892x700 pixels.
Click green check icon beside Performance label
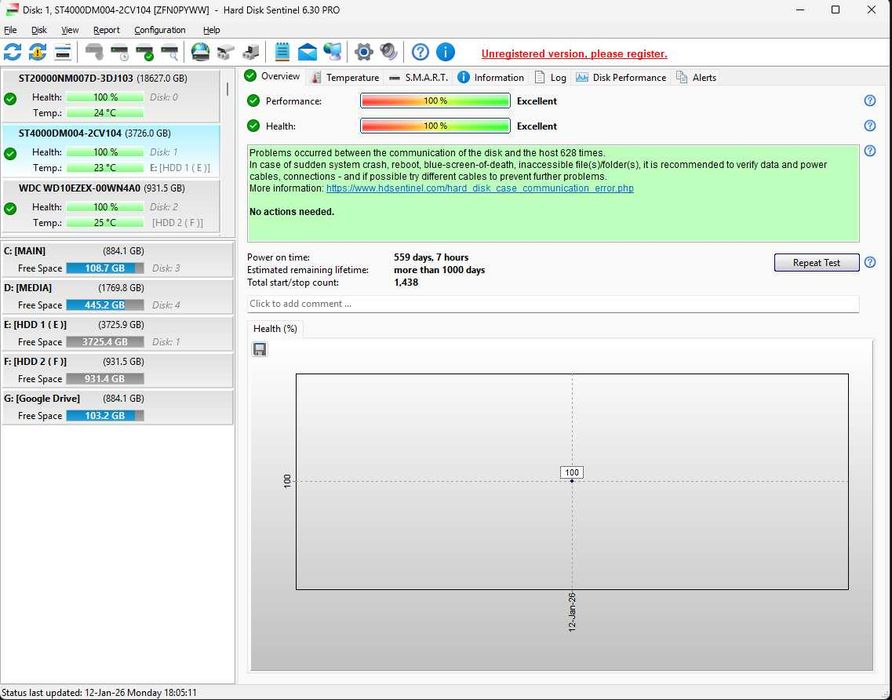pos(253,101)
